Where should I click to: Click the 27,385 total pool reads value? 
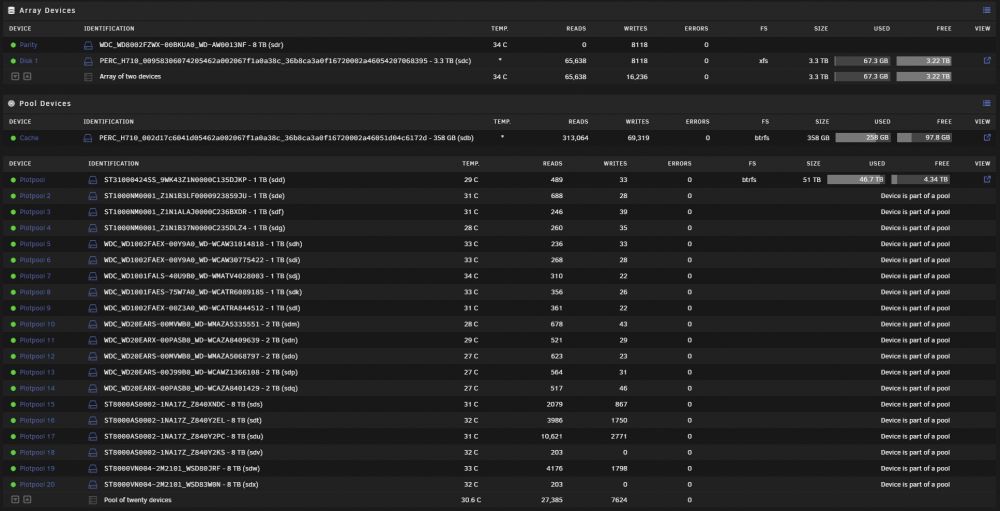[551, 500]
